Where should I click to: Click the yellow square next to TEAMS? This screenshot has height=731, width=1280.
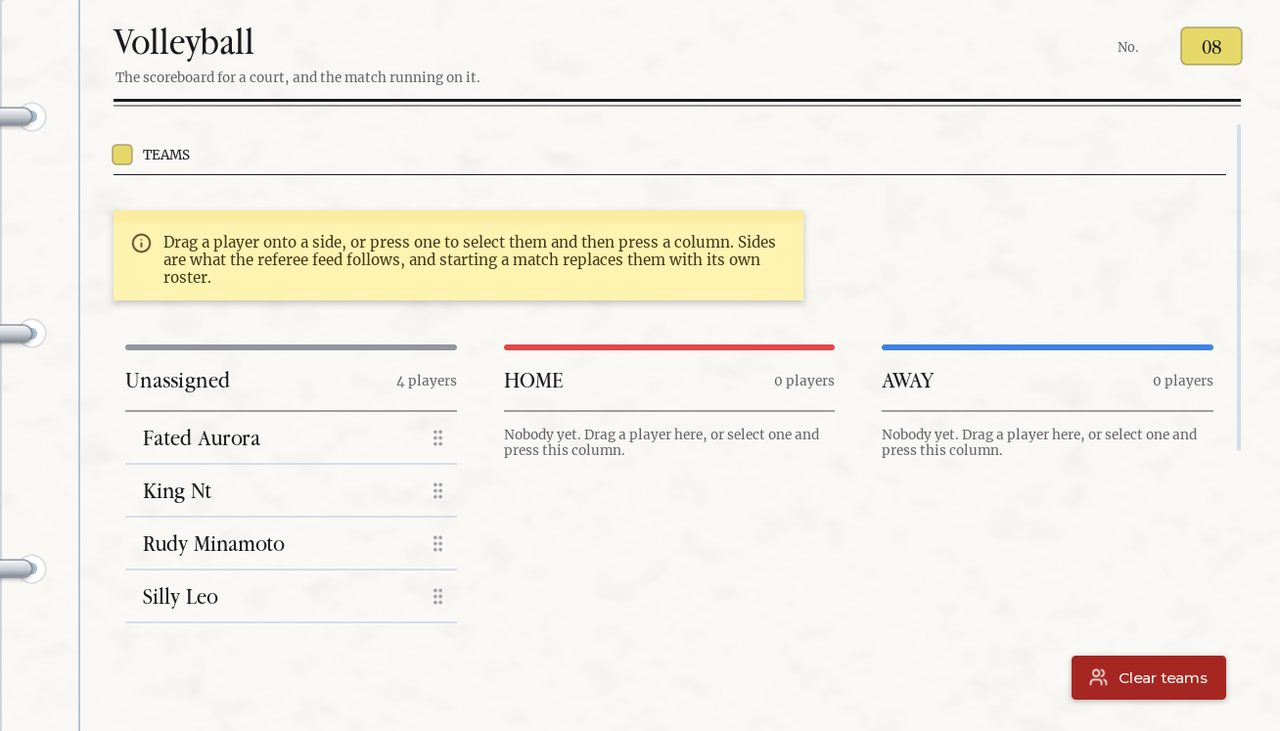pyautogui.click(x=122, y=155)
